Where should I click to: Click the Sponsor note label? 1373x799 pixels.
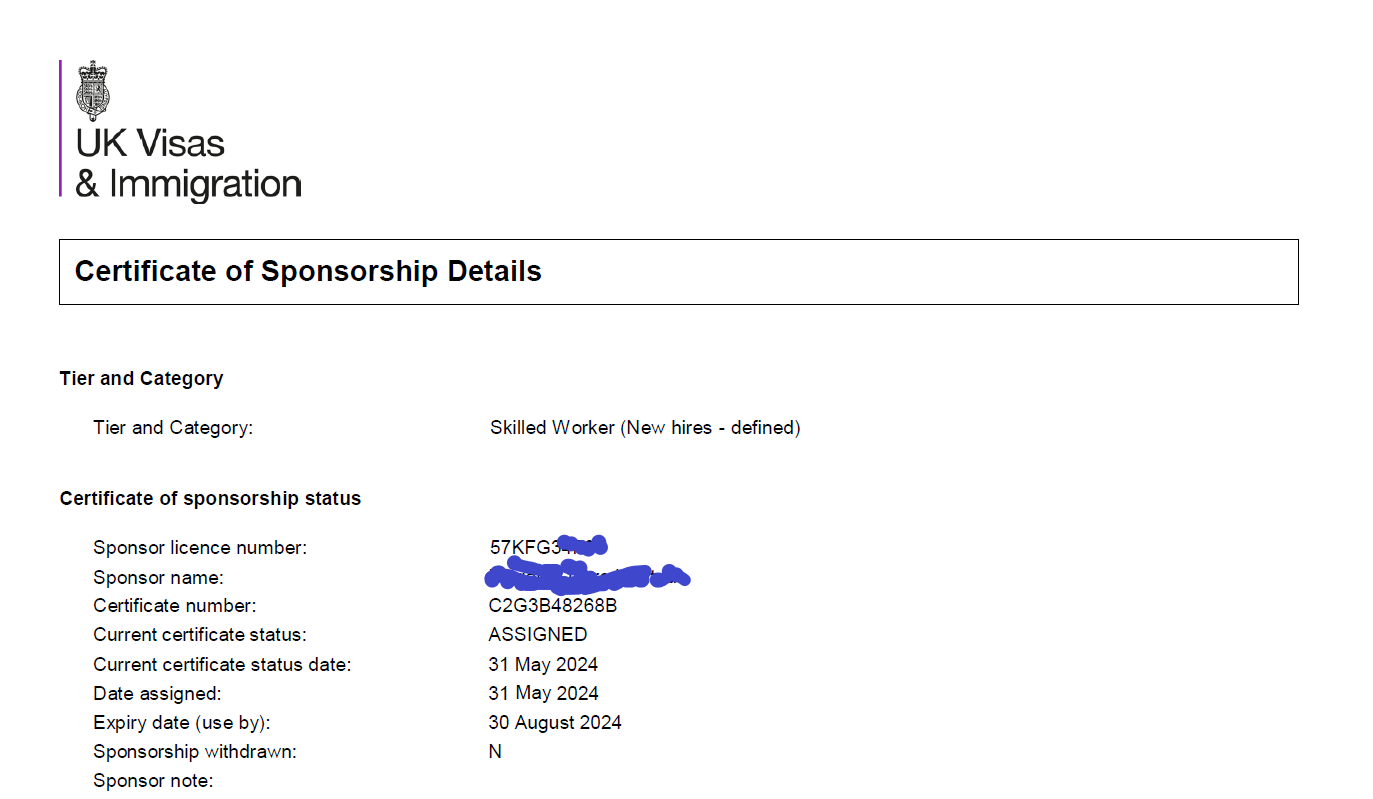pyautogui.click(x=153, y=781)
